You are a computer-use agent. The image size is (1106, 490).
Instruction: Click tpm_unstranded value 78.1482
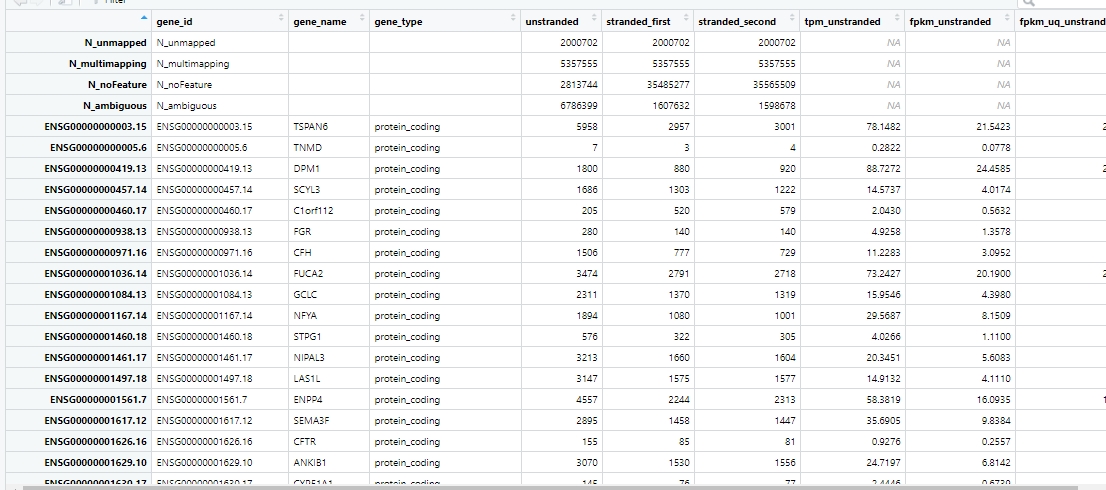(x=882, y=127)
